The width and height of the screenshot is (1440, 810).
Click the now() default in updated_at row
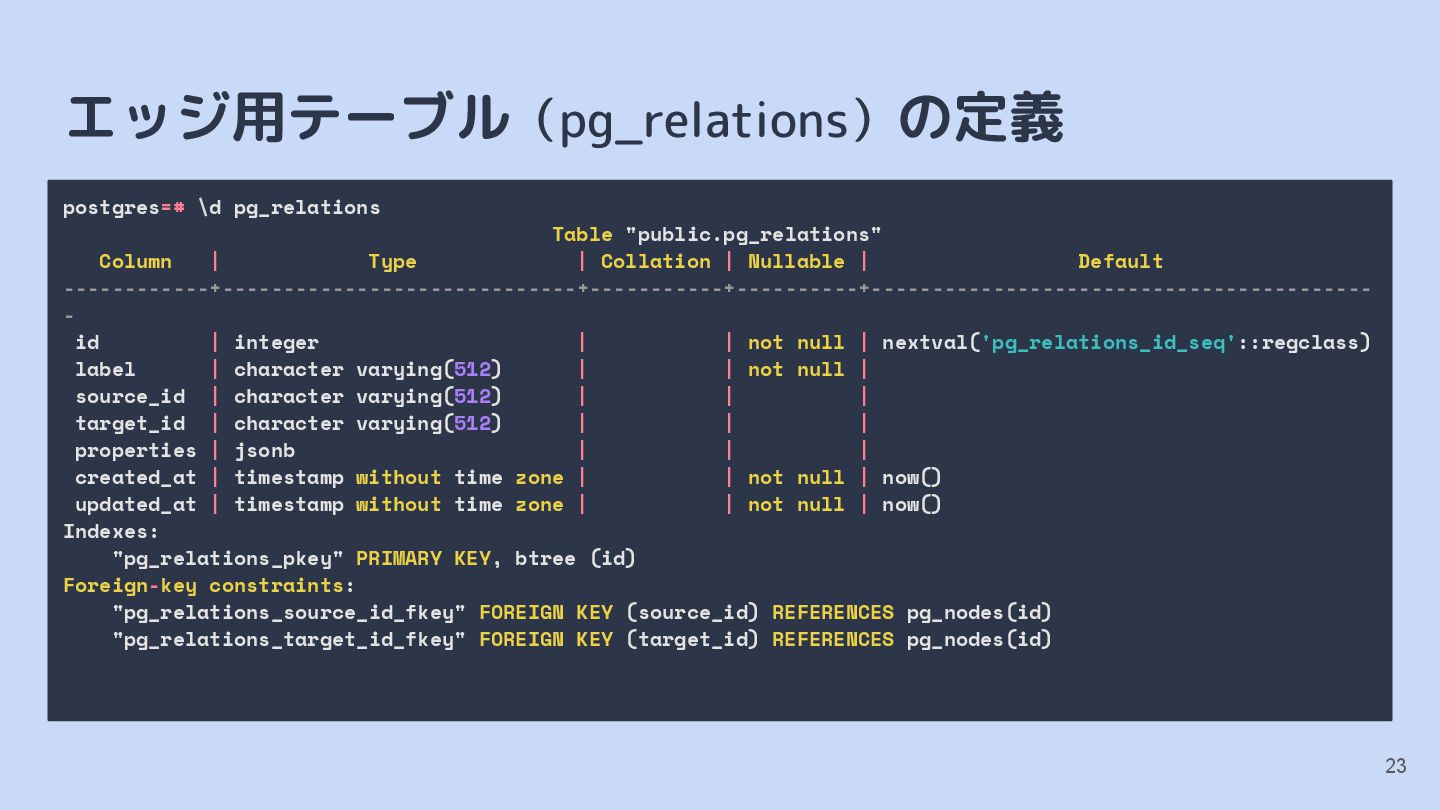tap(912, 505)
